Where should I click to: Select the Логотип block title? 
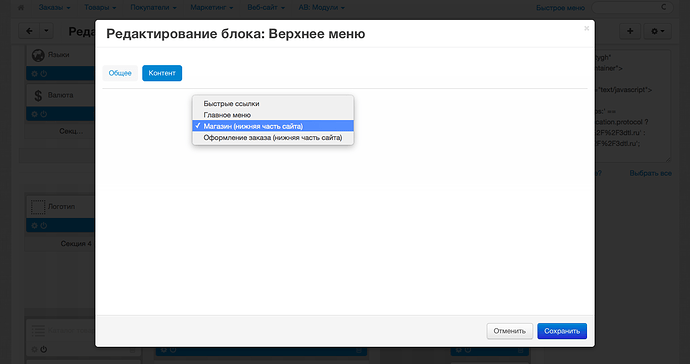[x=61, y=206]
